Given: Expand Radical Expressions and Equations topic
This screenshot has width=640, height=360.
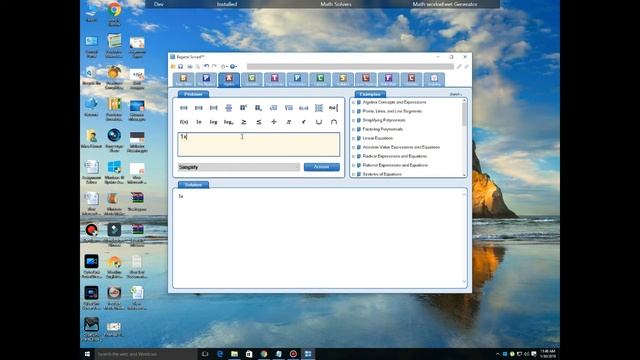Looking at the screenshot, I should (353, 156).
